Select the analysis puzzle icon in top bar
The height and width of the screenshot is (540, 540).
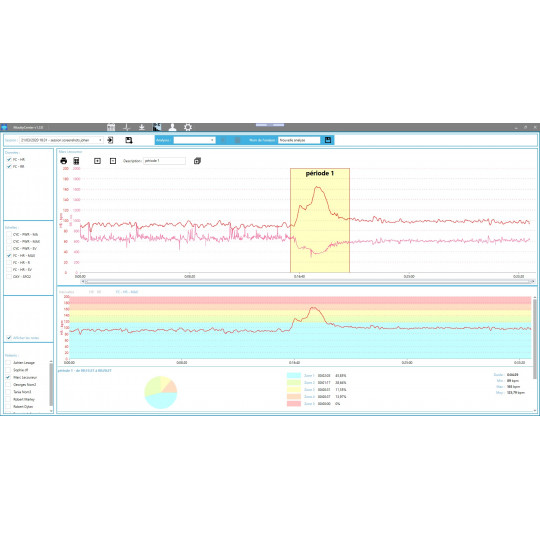(157, 127)
